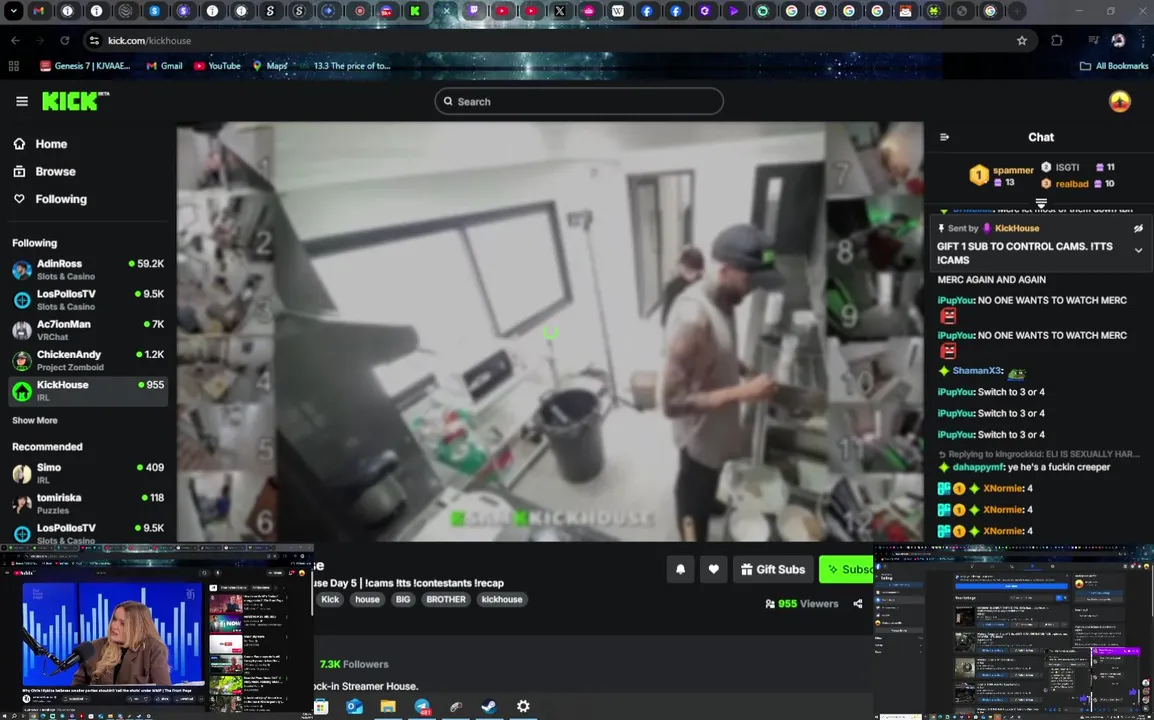Viewport: 1154px width, 720px height.
Task: Go back in browser
Action: [x=15, y=40]
